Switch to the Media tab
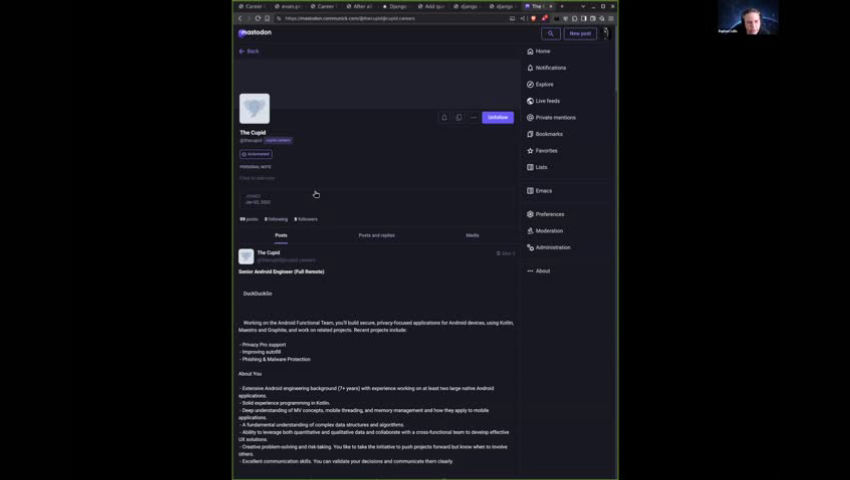The height and width of the screenshot is (480, 850). (472, 235)
